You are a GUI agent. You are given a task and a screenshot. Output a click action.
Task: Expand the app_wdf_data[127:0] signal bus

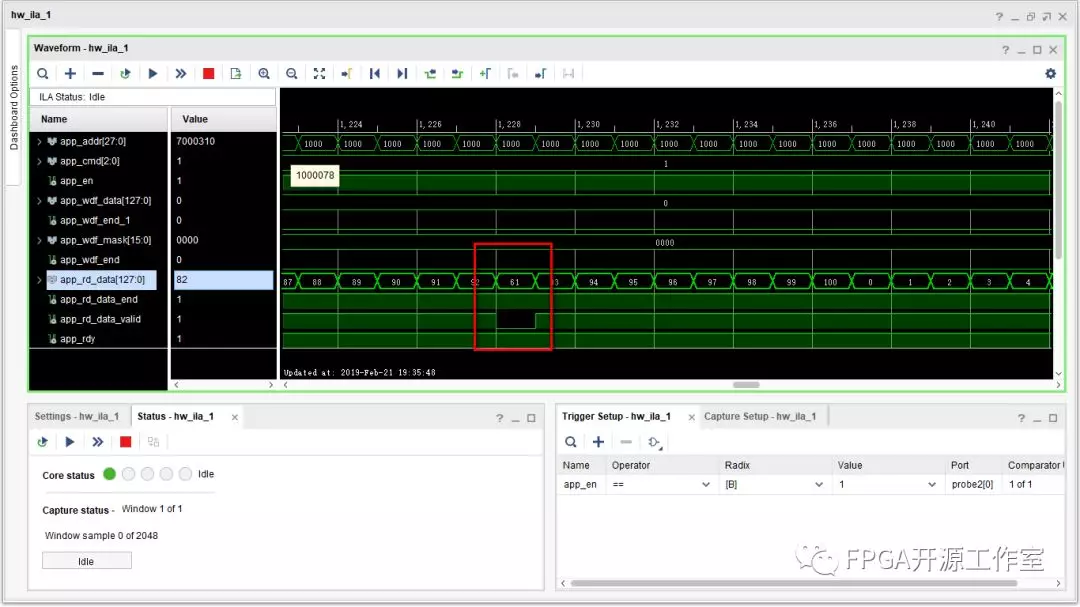pos(40,201)
